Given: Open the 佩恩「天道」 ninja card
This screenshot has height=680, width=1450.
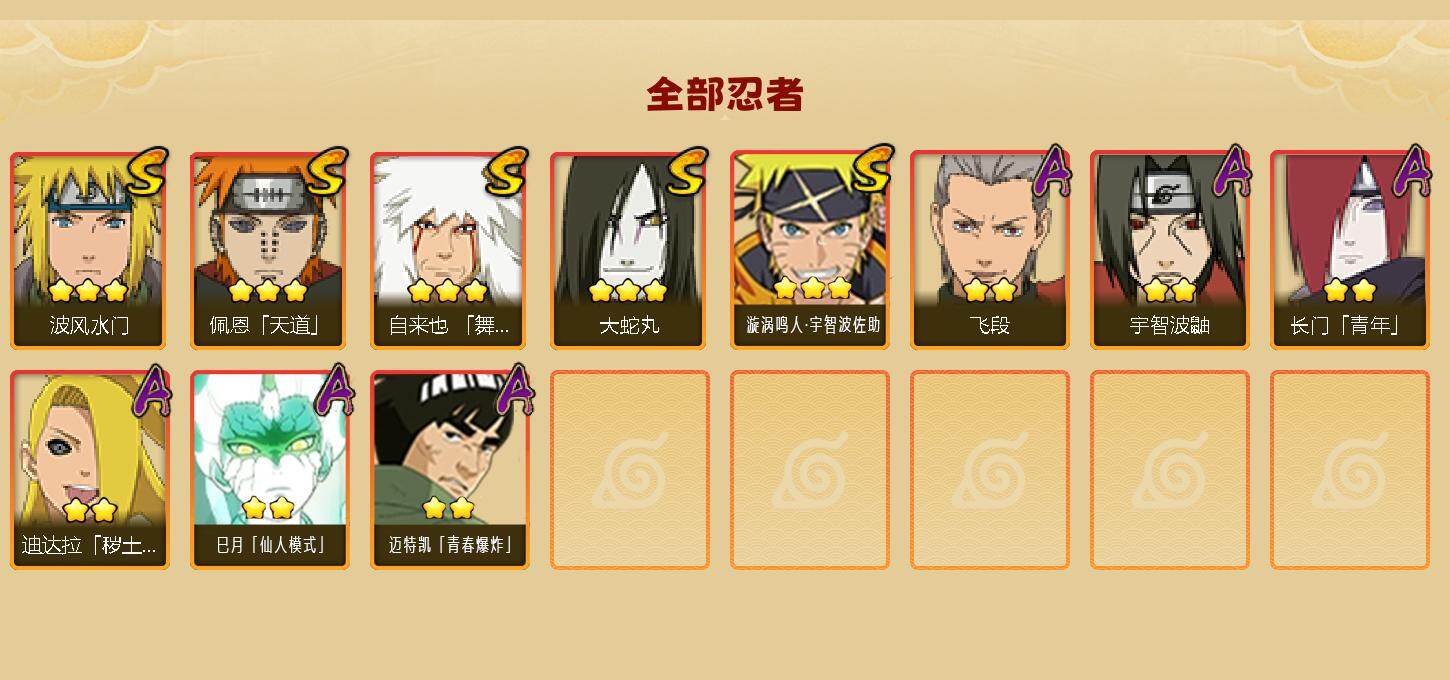Looking at the screenshot, I should click(x=269, y=250).
